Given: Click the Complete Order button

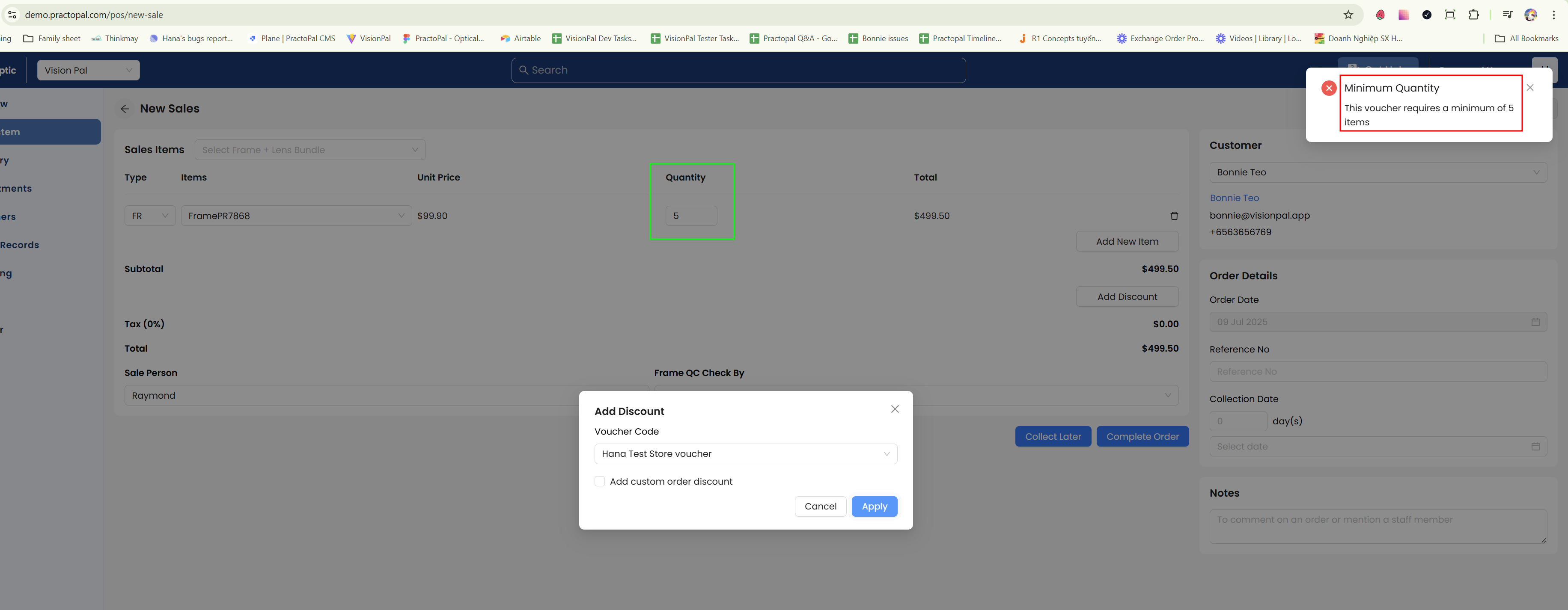Looking at the screenshot, I should [x=1142, y=437].
